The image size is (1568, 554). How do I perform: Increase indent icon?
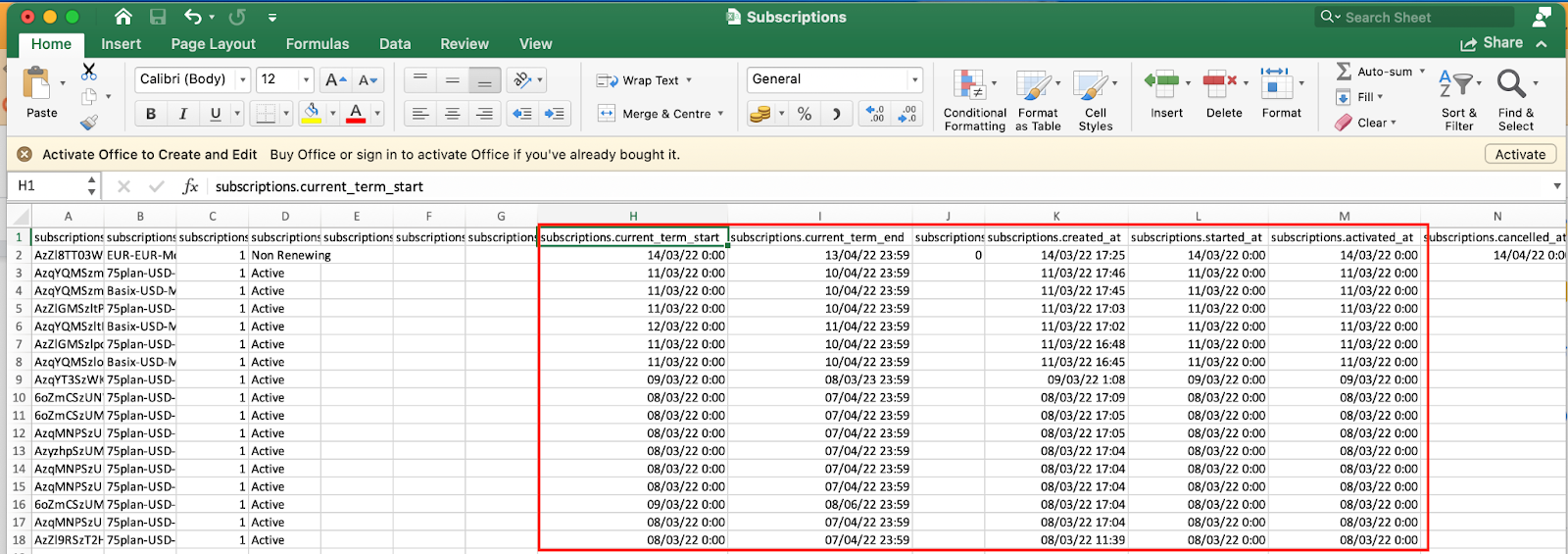(x=555, y=114)
